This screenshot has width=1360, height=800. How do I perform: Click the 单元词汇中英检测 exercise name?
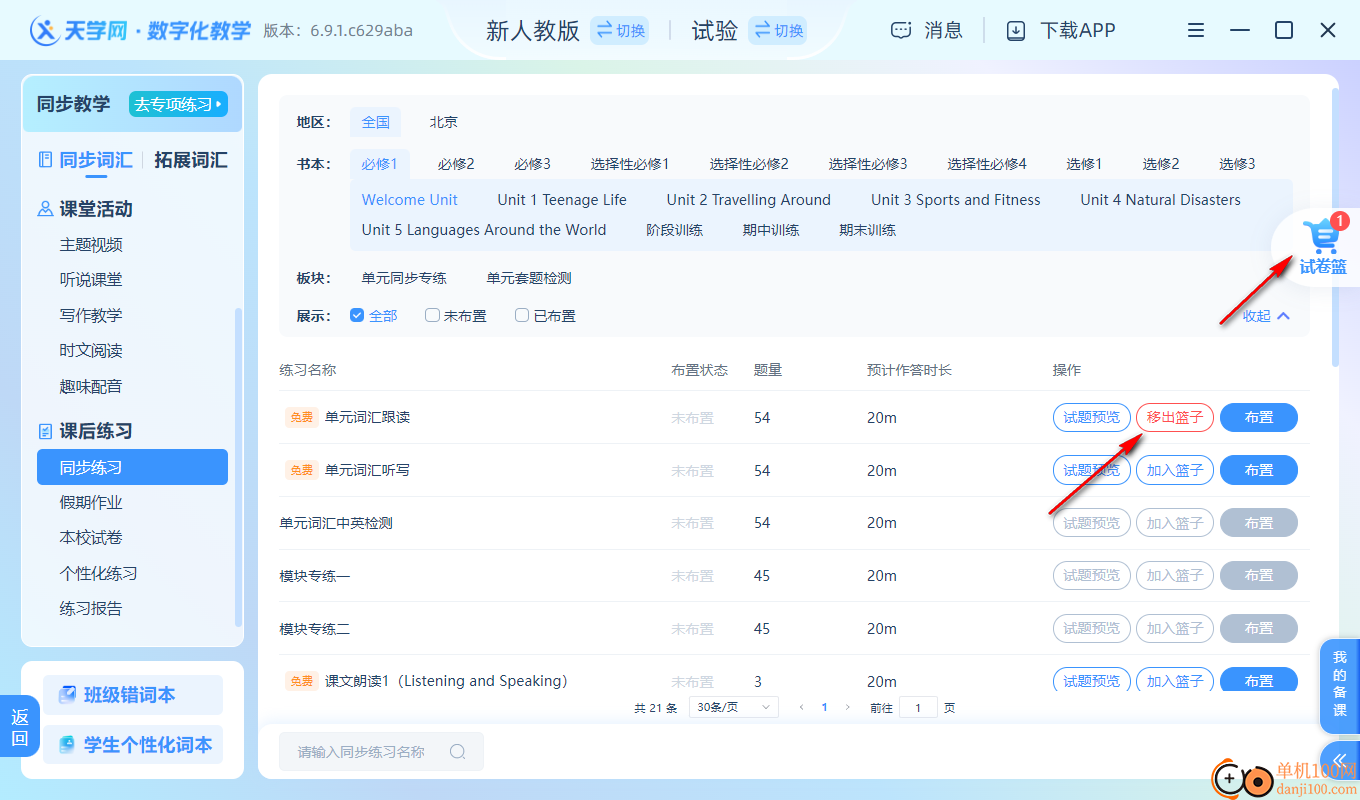pyautogui.click(x=335, y=523)
